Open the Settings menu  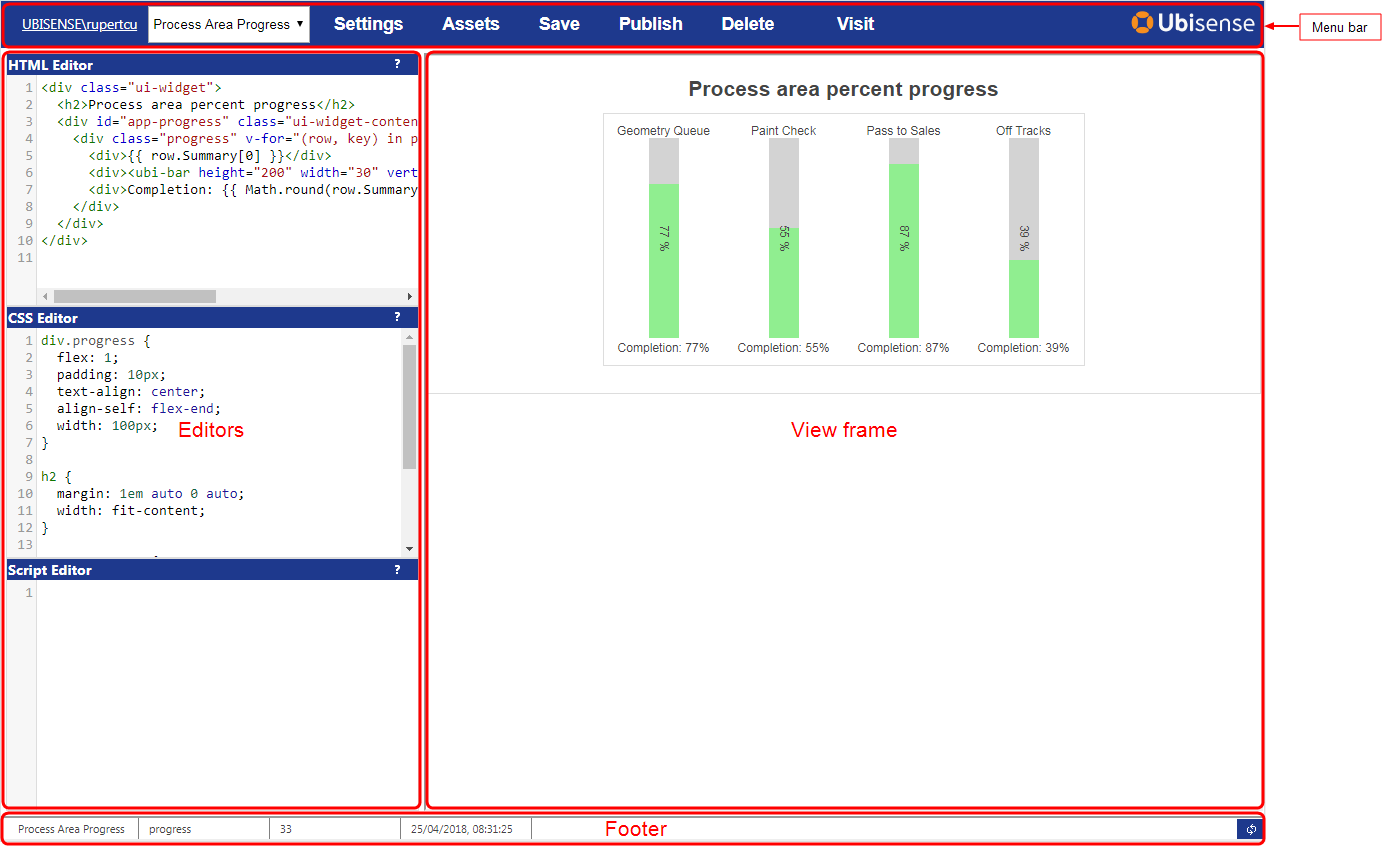click(x=368, y=24)
